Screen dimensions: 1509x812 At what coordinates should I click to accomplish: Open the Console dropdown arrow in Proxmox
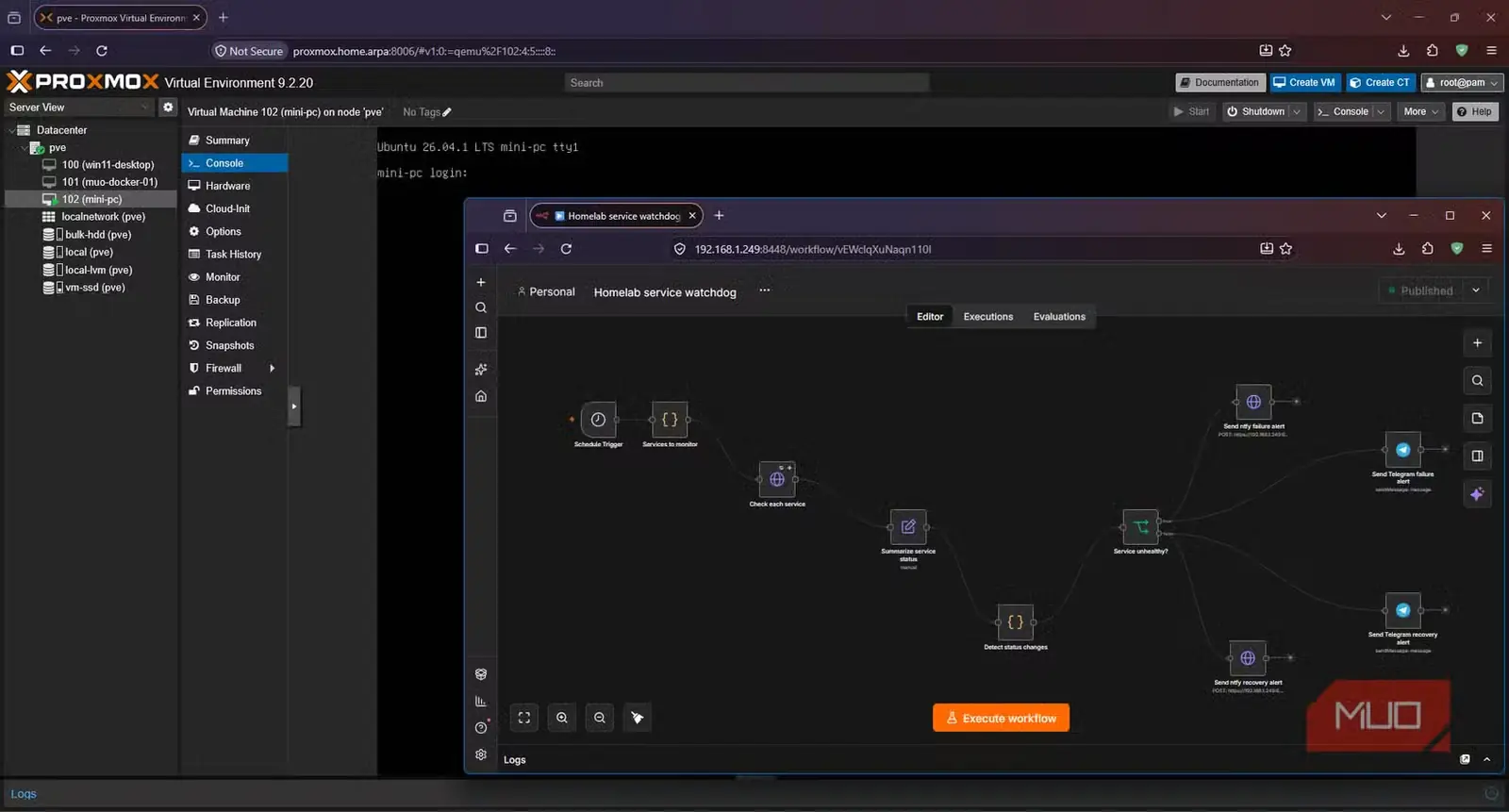(1382, 111)
